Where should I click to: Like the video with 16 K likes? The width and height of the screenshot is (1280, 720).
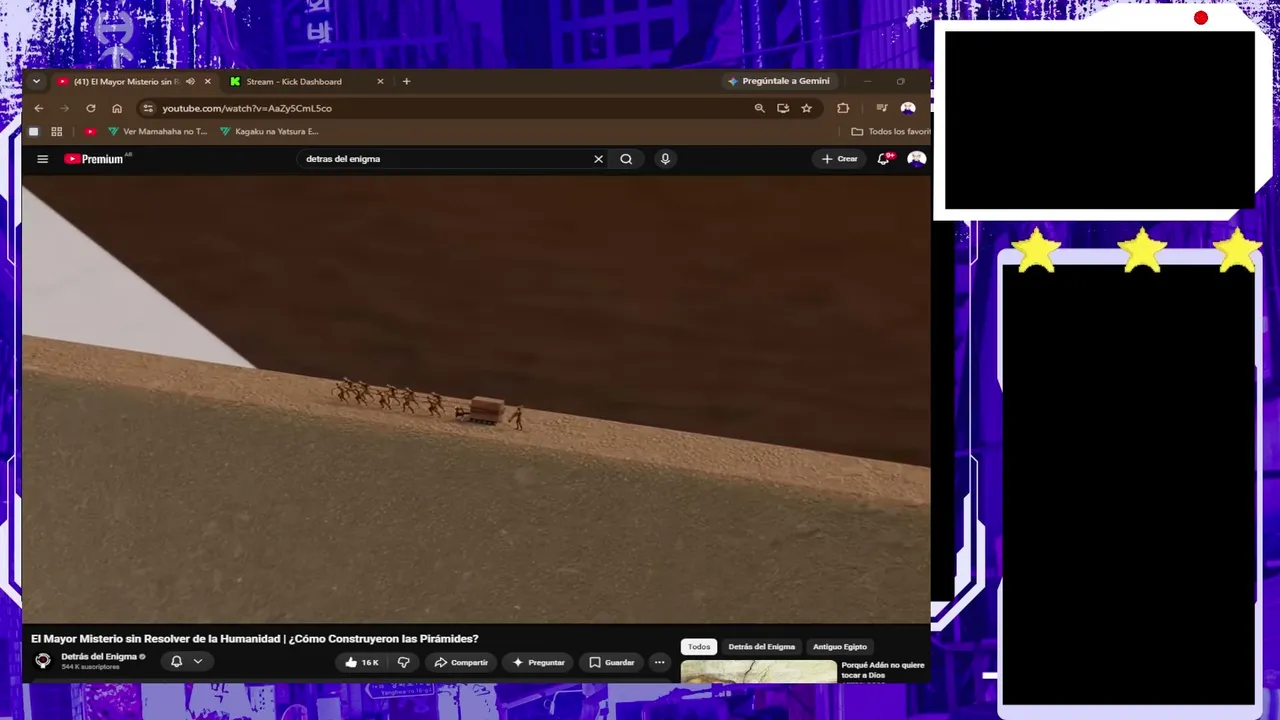362,662
